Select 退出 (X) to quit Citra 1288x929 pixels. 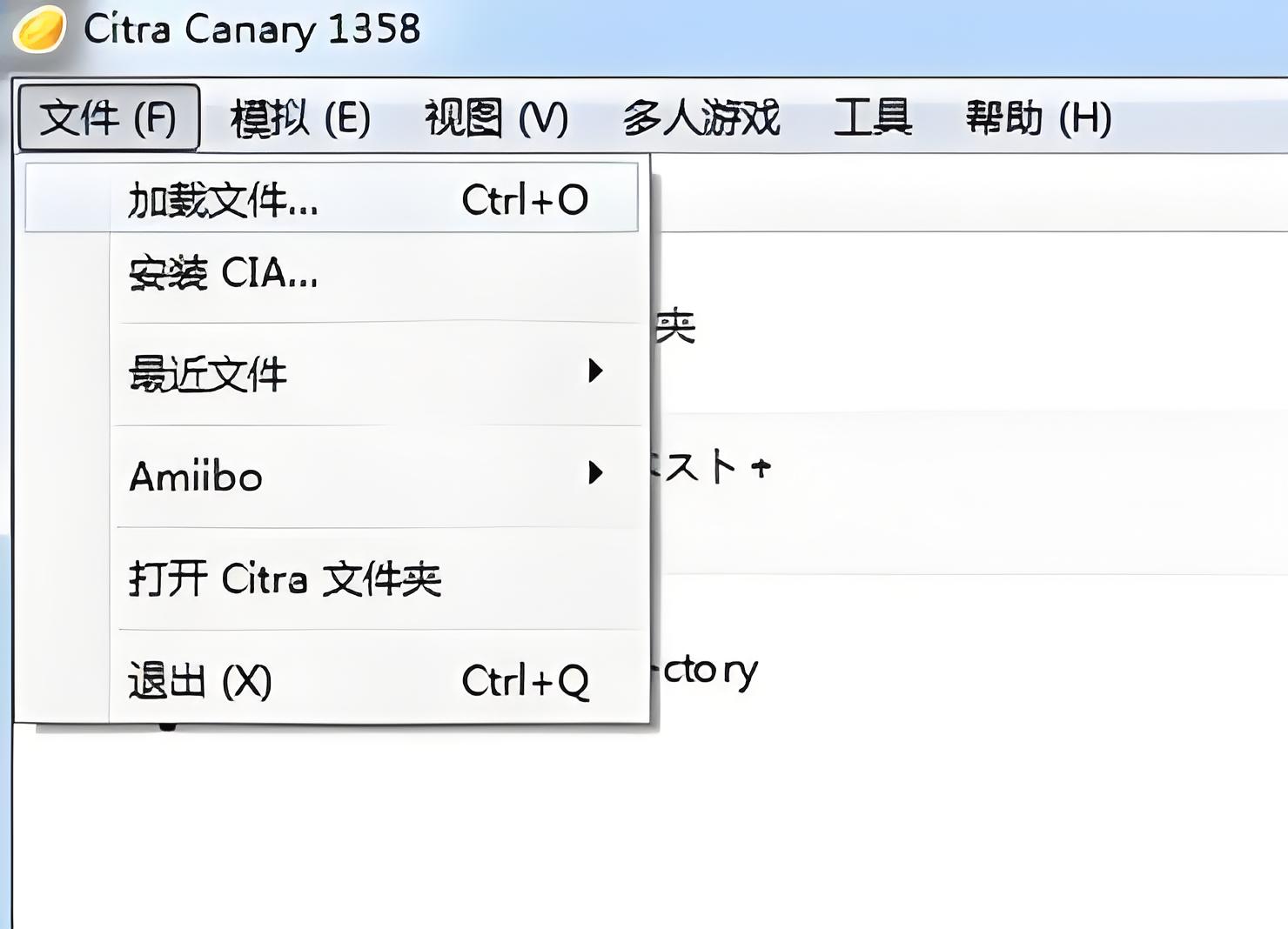click(332, 680)
